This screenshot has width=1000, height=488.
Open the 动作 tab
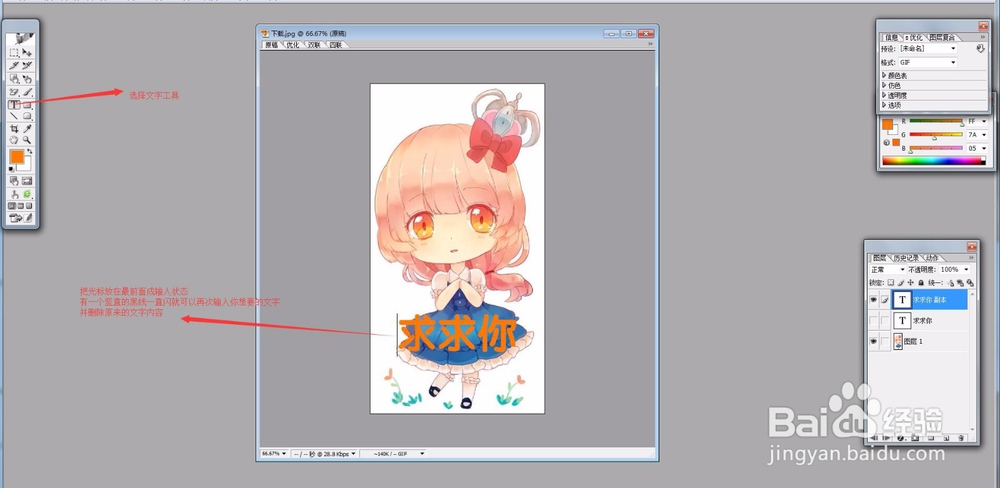click(932, 258)
